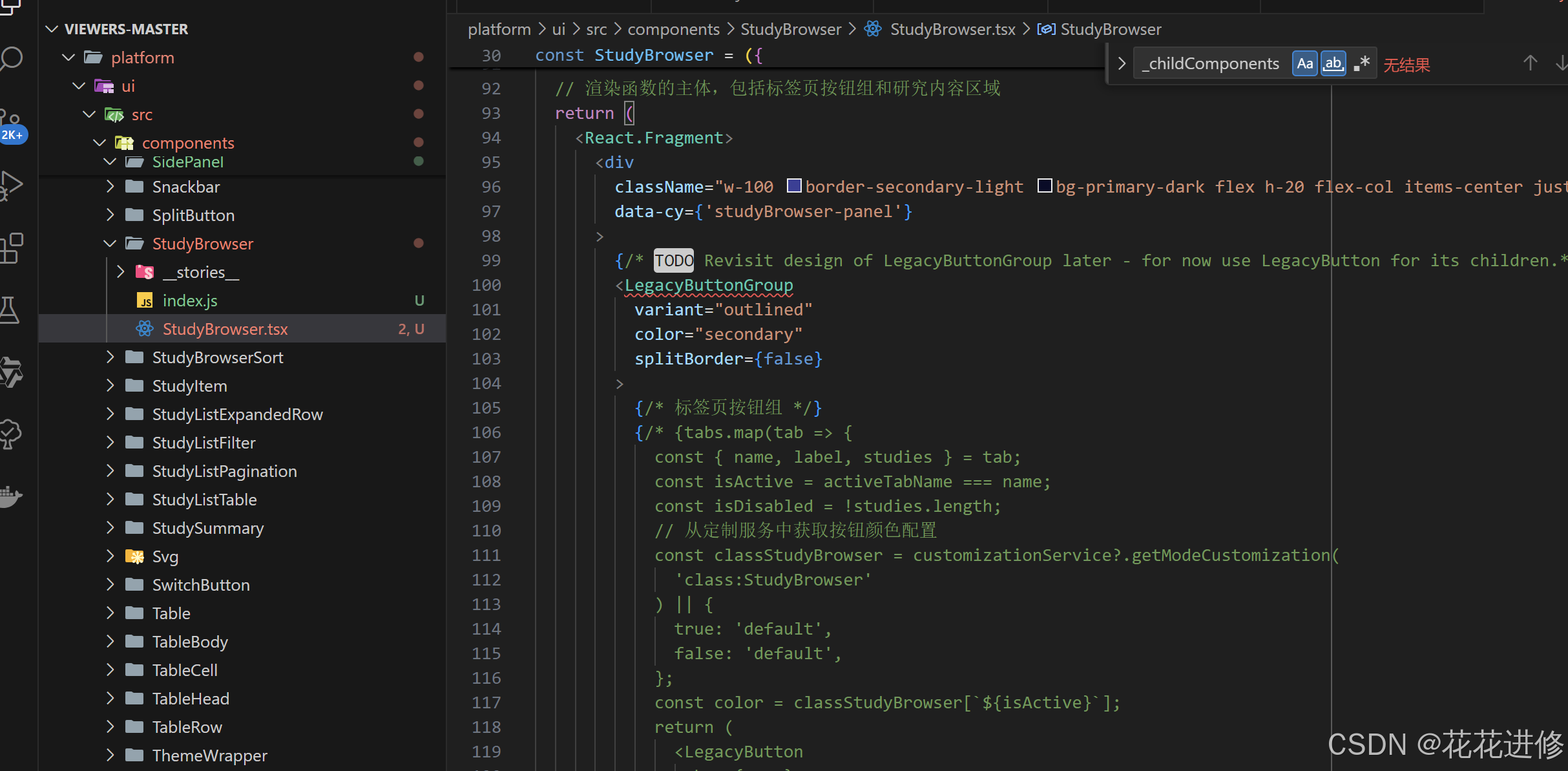The height and width of the screenshot is (771, 1568).
Task: Click the TODO highlight on line 99
Action: pyautogui.click(x=674, y=260)
